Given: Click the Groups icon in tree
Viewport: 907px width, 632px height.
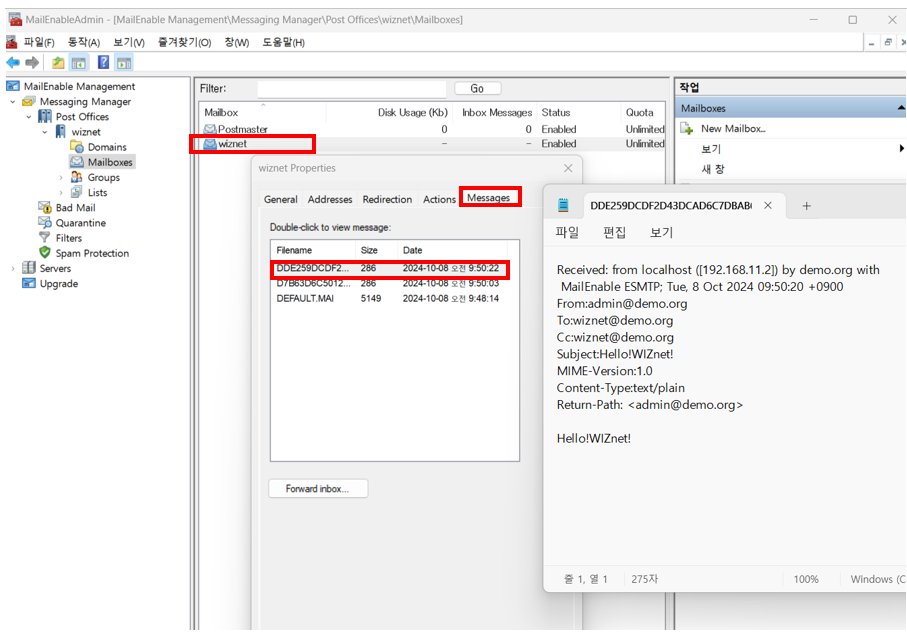Looking at the screenshot, I should (x=76, y=177).
